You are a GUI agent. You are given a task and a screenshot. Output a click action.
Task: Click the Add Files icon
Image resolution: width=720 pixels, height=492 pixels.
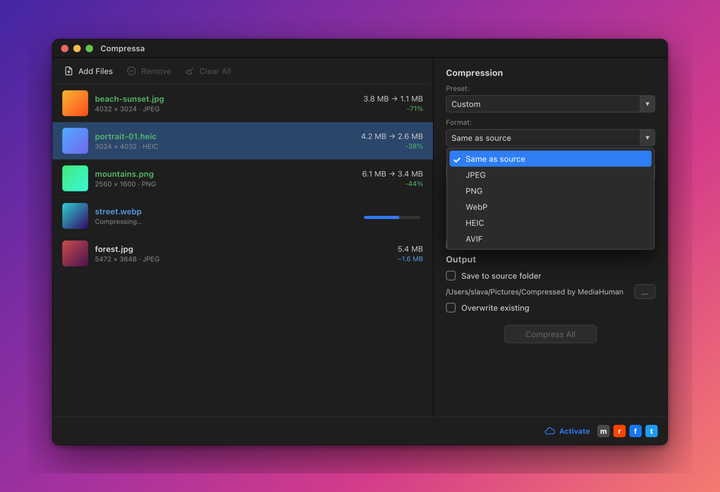[68, 71]
